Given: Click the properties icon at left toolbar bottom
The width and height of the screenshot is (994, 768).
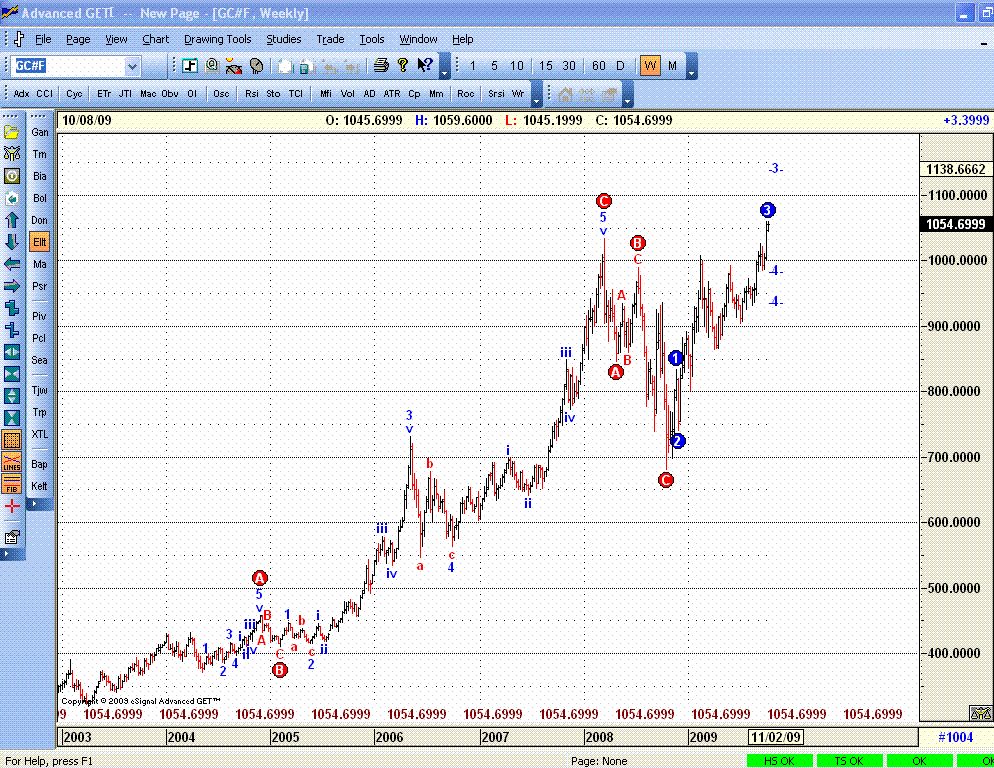Looking at the screenshot, I should pyautogui.click(x=11, y=537).
